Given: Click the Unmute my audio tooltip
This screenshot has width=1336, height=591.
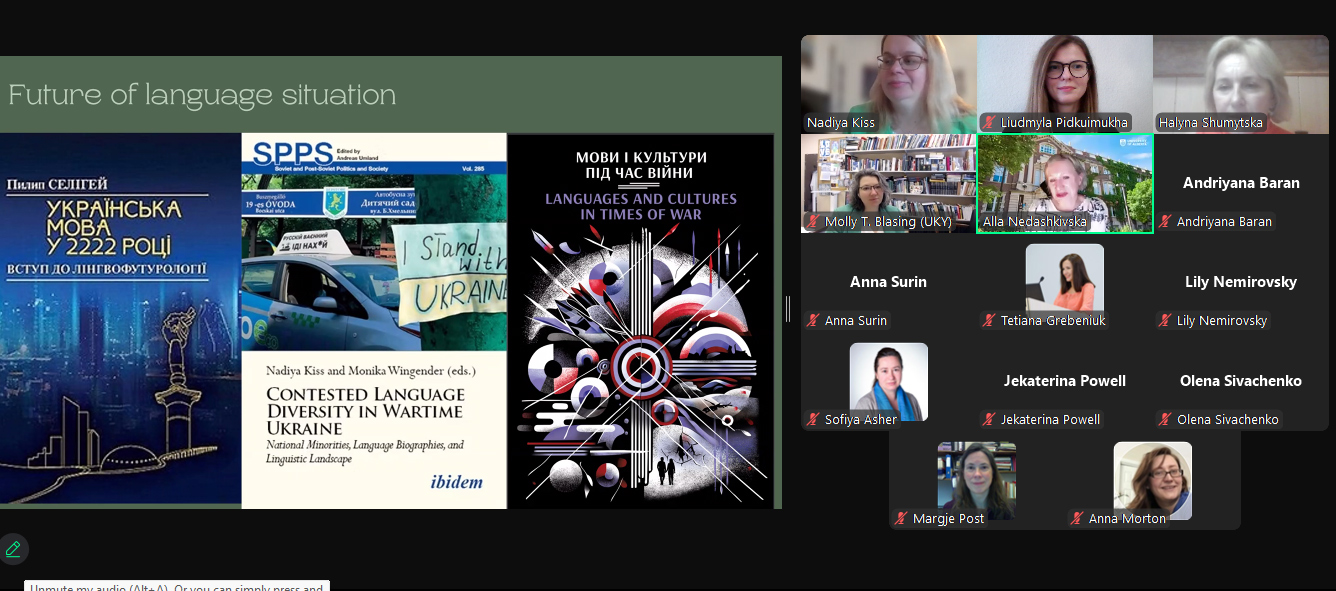Looking at the screenshot, I should (x=176, y=586).
